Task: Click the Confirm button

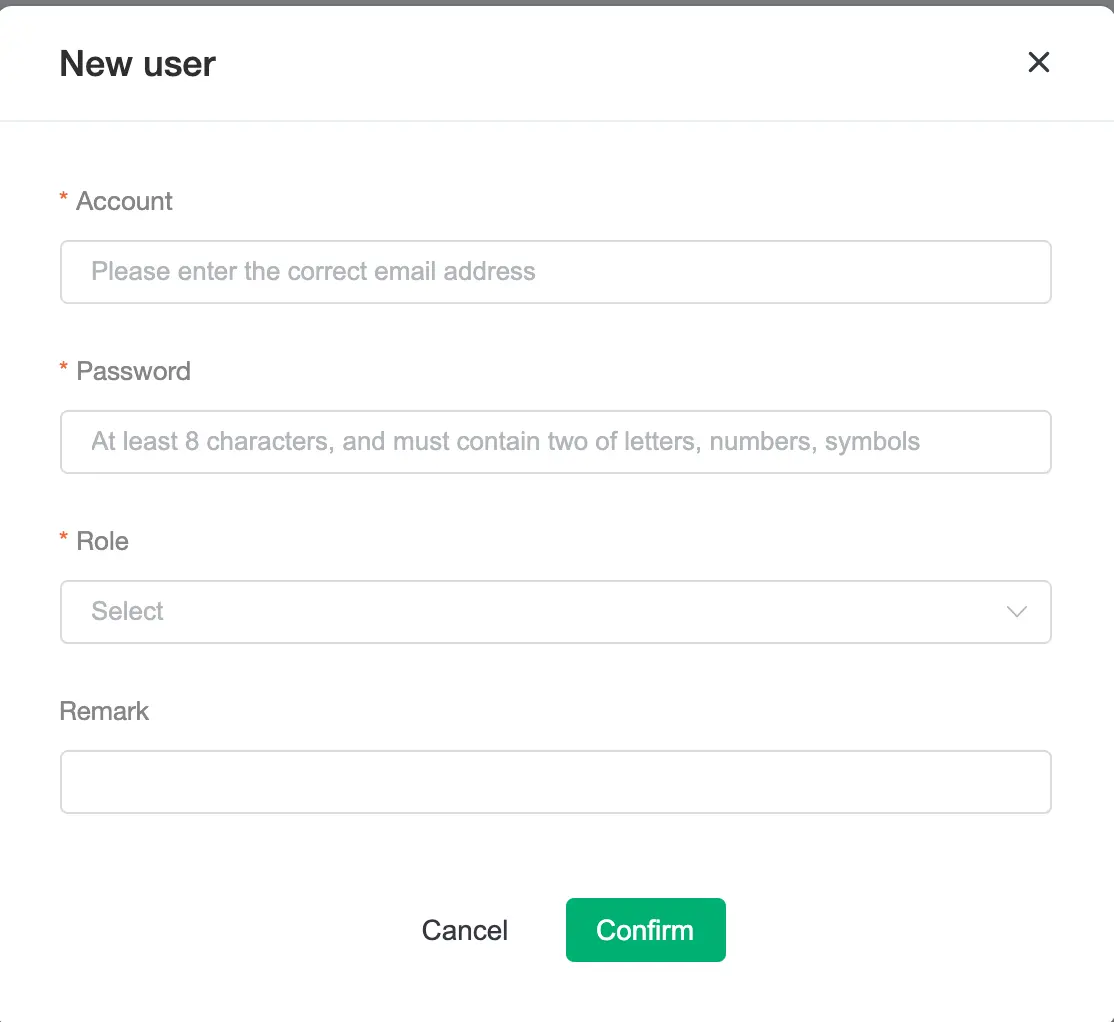Action: [645, 930]
